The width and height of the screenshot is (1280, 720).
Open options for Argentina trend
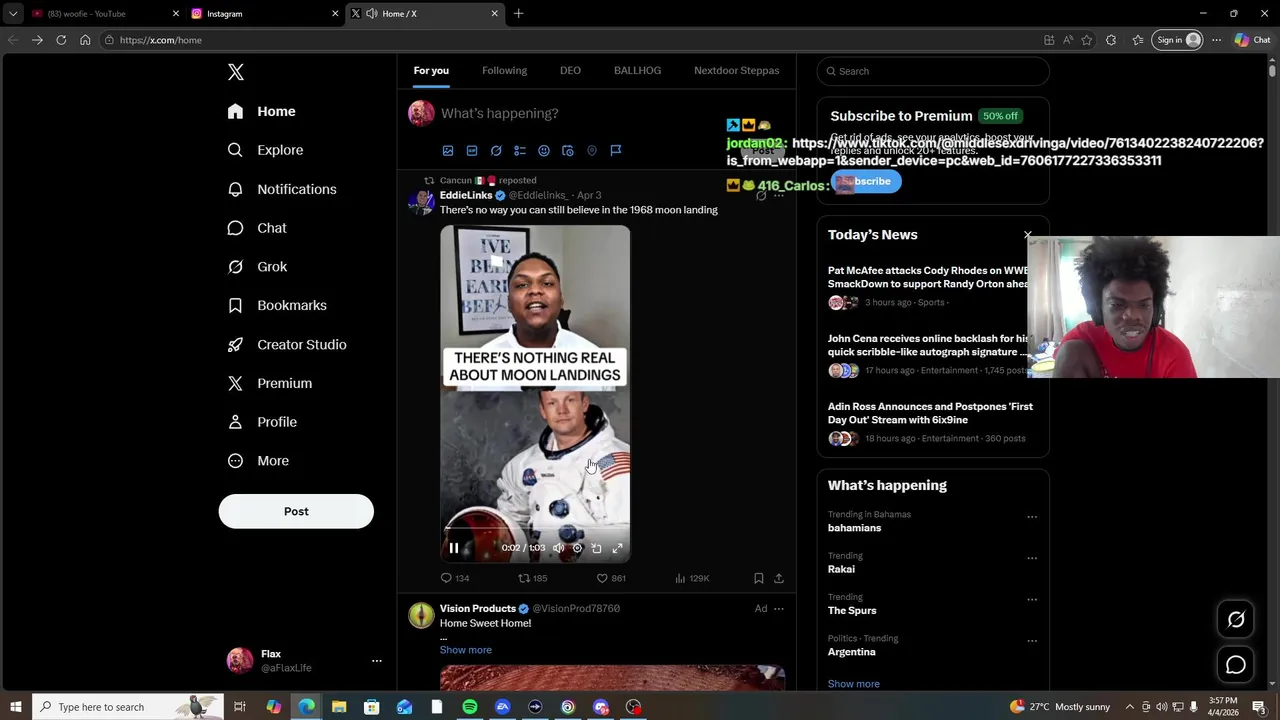[x=1032, y=641]
